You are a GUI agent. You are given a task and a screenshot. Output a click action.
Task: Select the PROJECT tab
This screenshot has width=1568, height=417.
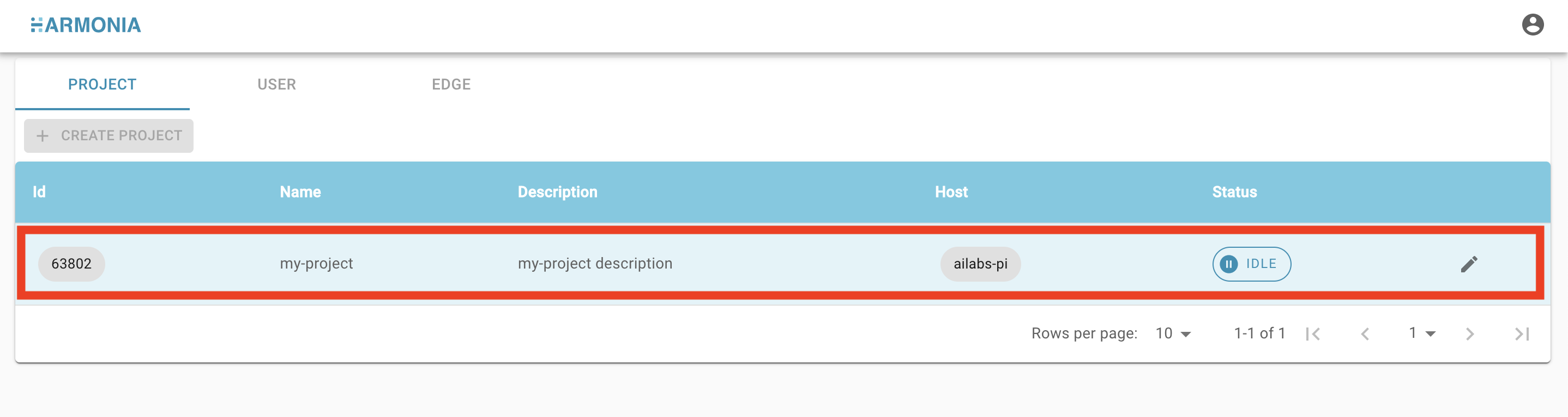click(102, 84)
